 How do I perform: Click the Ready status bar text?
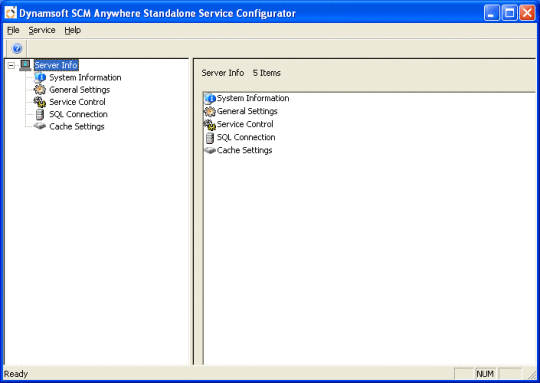16,374
